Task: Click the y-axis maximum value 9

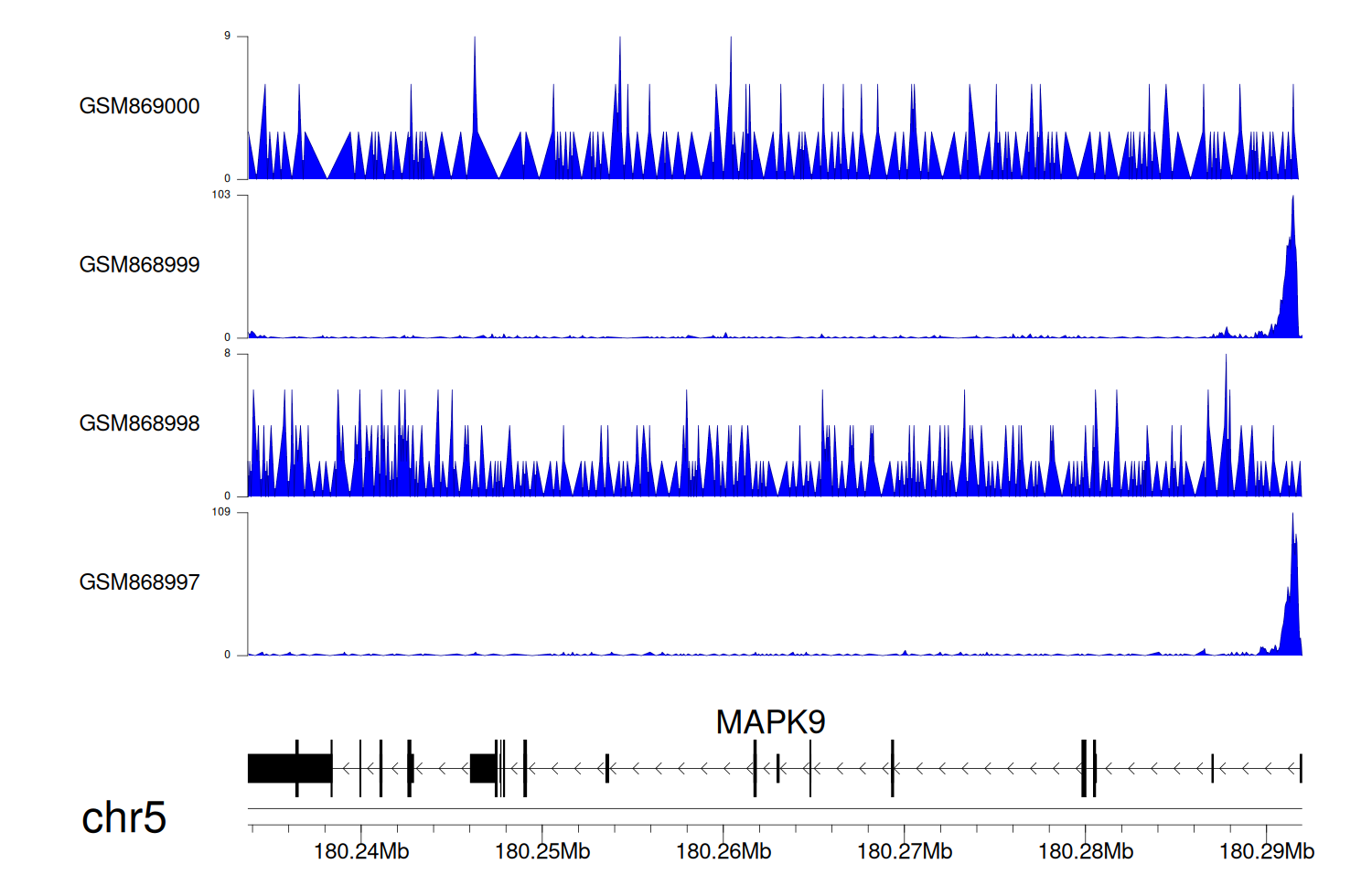Action: click(x=227, y=37)
